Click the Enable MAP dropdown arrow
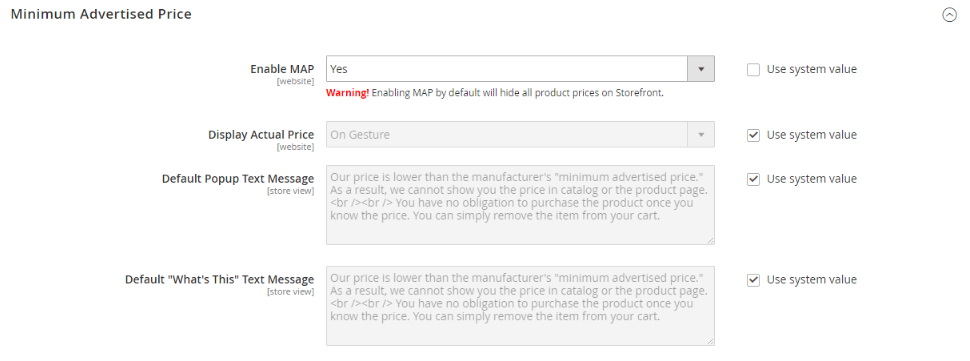The image size is (970, 361). [x=701, y=69]
